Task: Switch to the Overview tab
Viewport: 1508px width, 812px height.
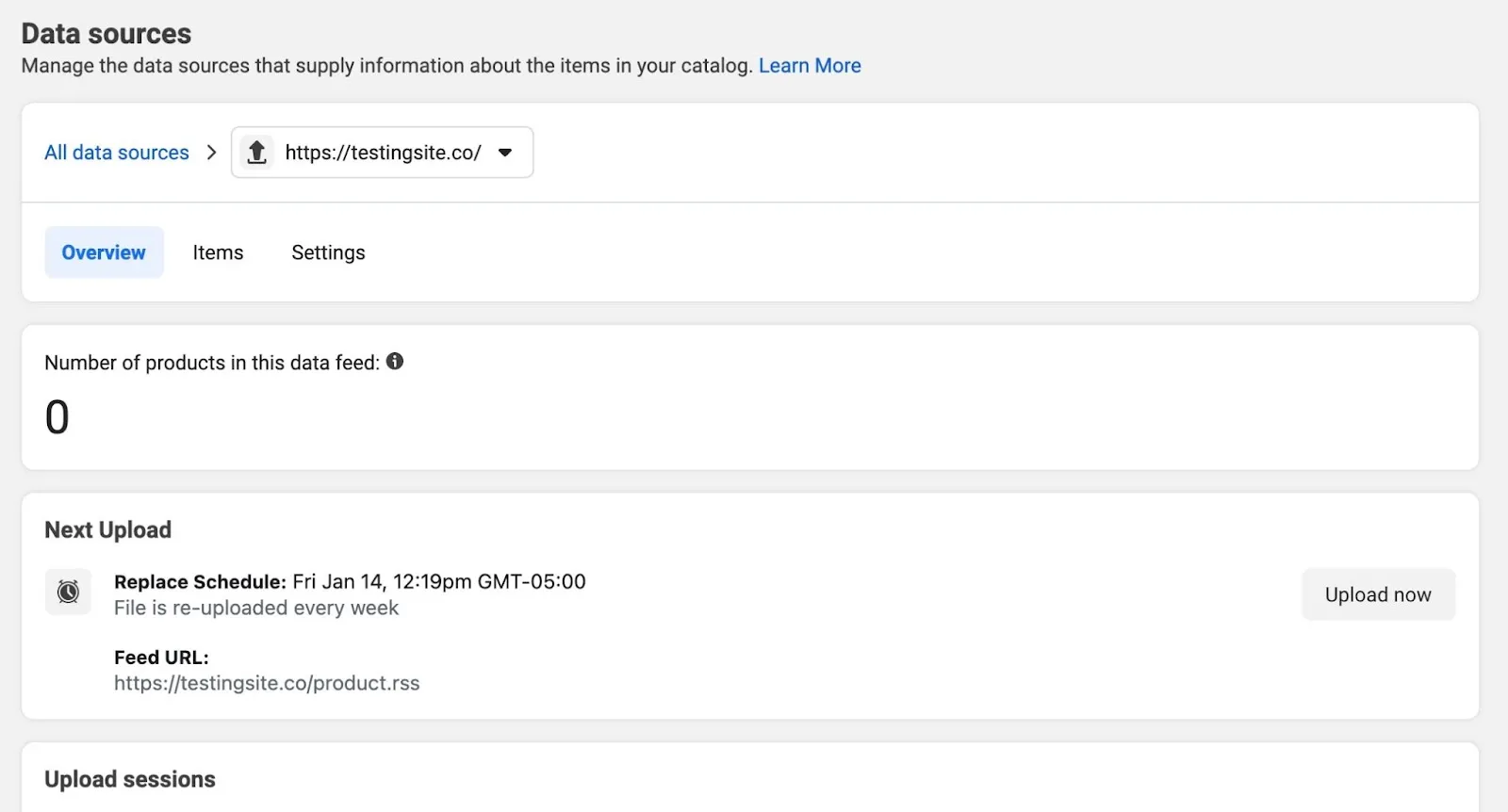Action: coord(104,252)
